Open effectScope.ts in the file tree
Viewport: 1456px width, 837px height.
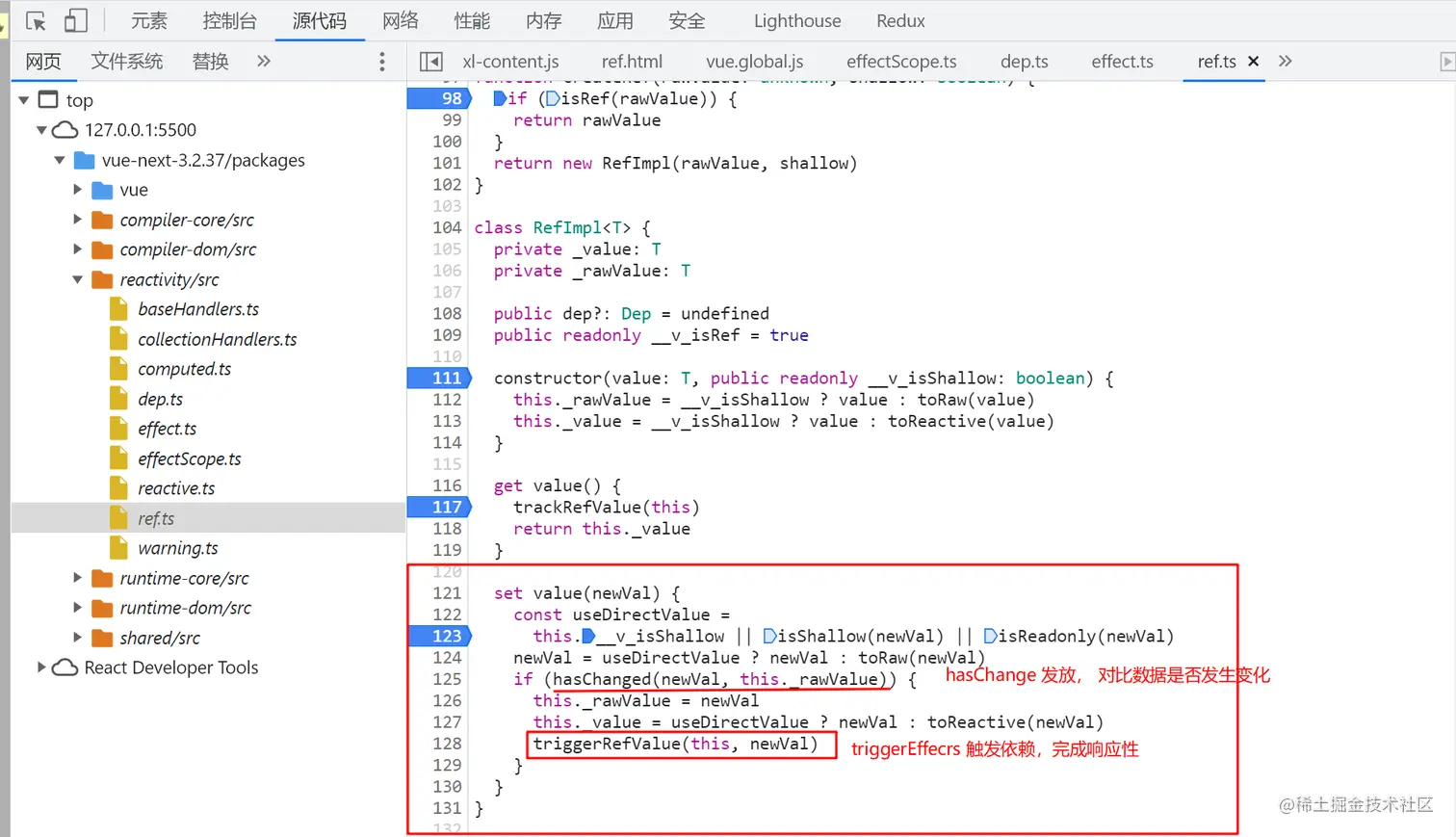(x=190, y=458)
